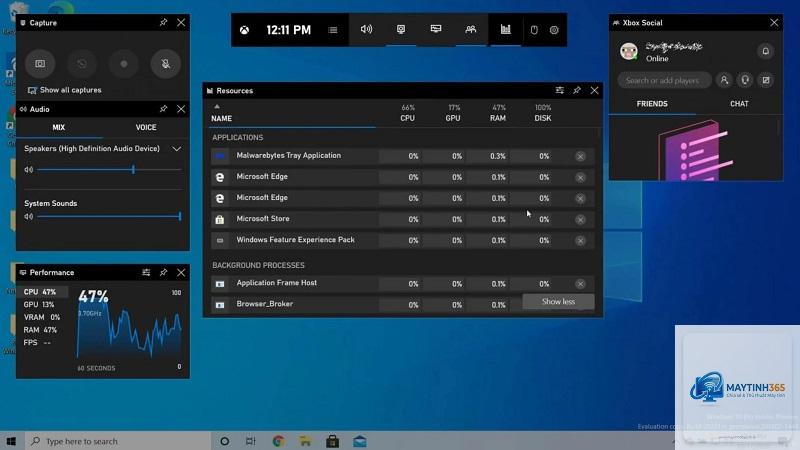The image size is (800, 450).
Task: Pin the Performance widget
Action: tap(163, 272)
